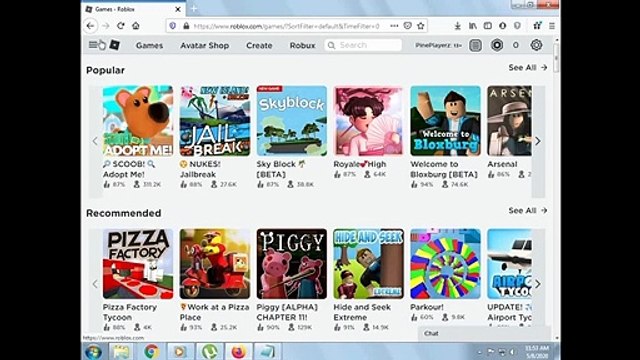The width and height of the screenshot is (640, 360).
Task: Open the Jailbreak game thumbnail
Action: point(215,121)
